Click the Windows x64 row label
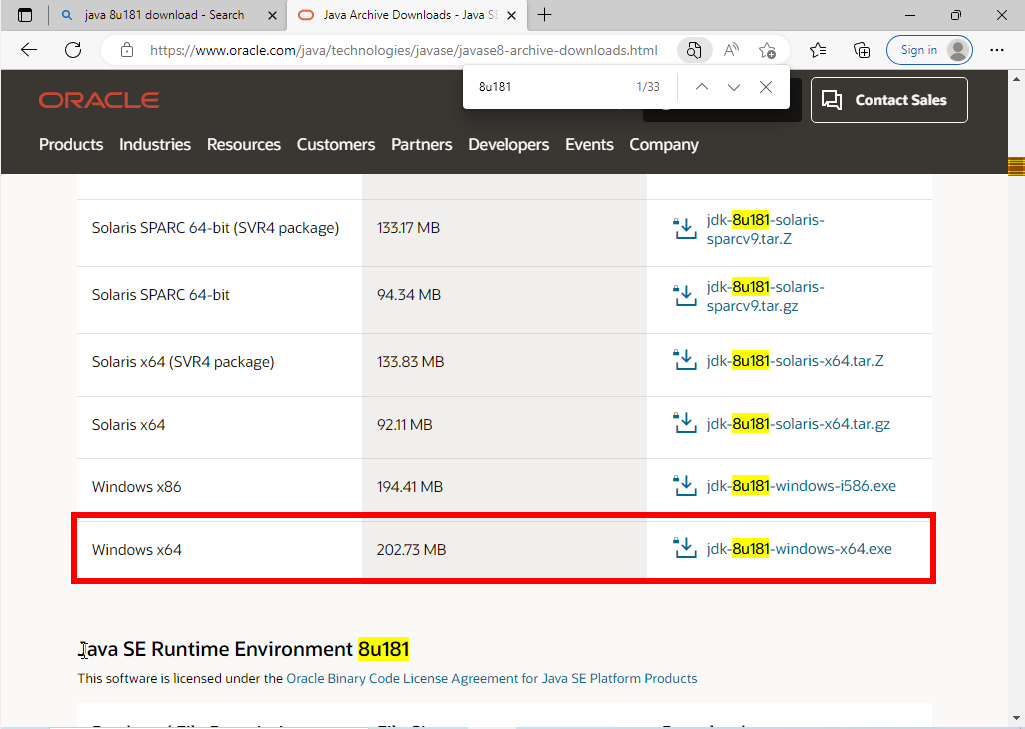Viewport: 1025px width, 729px height. click(137, 550)
